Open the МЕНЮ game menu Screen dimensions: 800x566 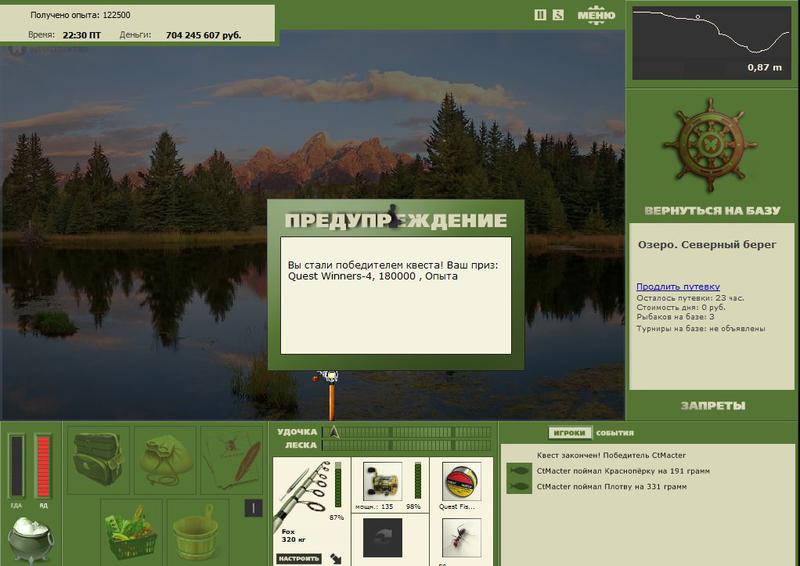point(596,15)
